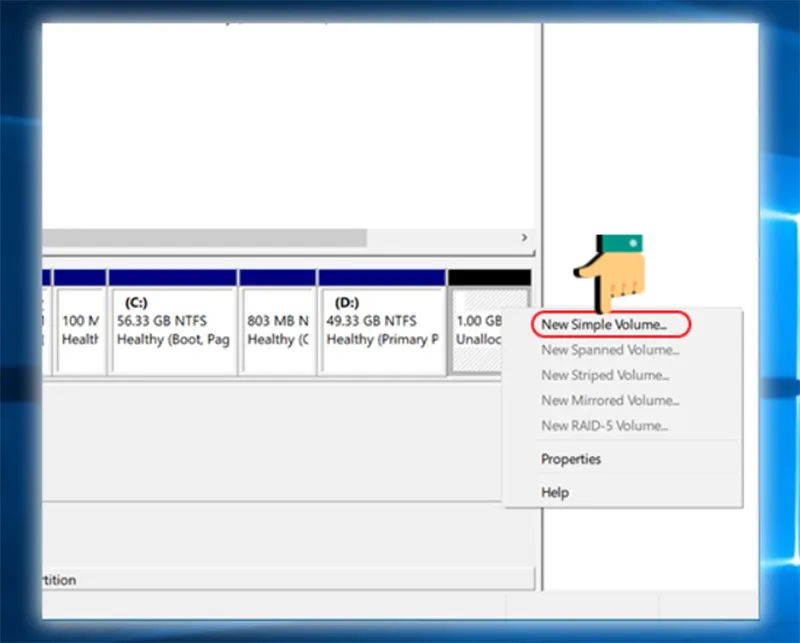This screenshot has height=643, width=800.
Task: Click the empty volume list area
Action: point(289,125)
